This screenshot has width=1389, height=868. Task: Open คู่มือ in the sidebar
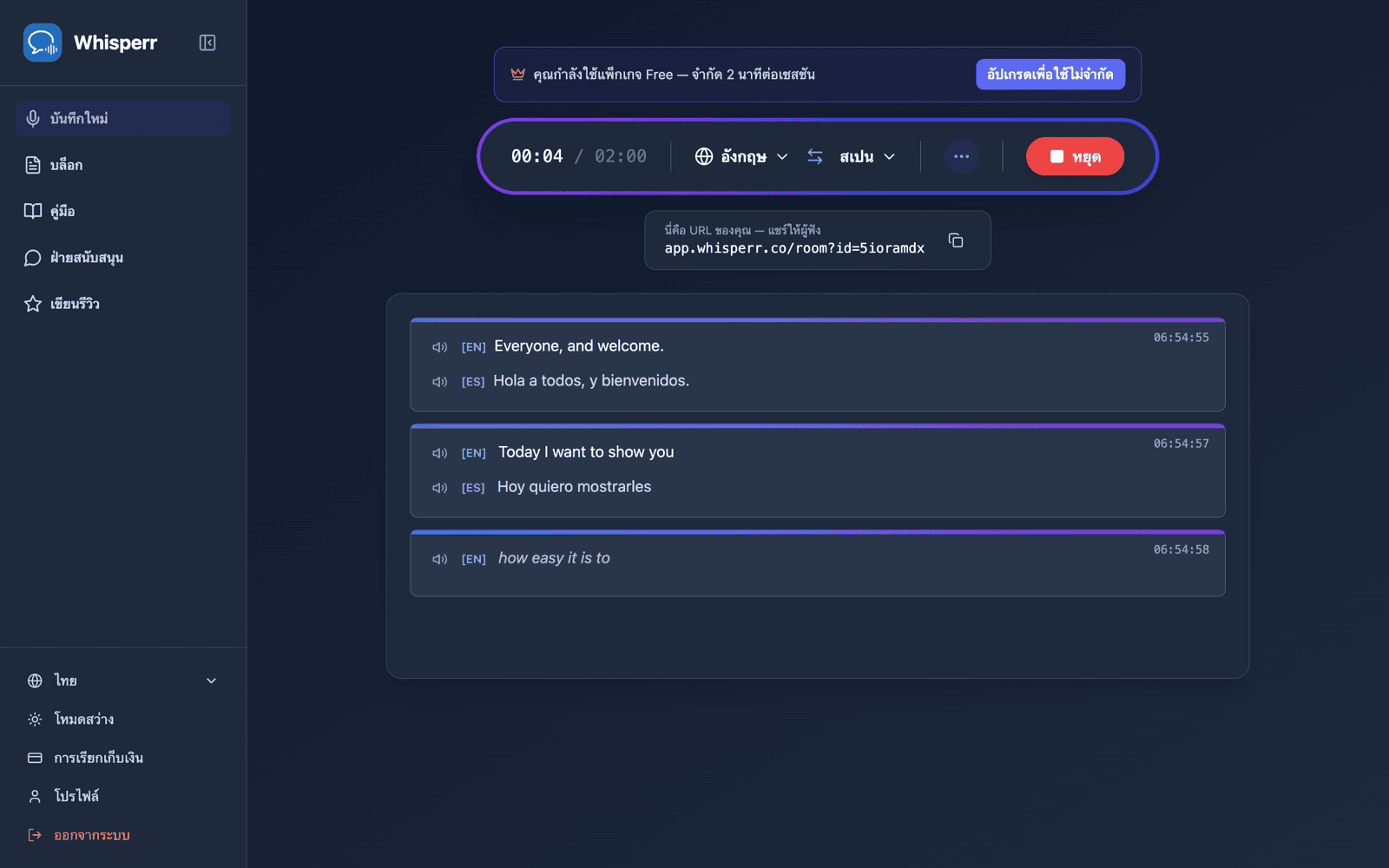pos(122,211)
